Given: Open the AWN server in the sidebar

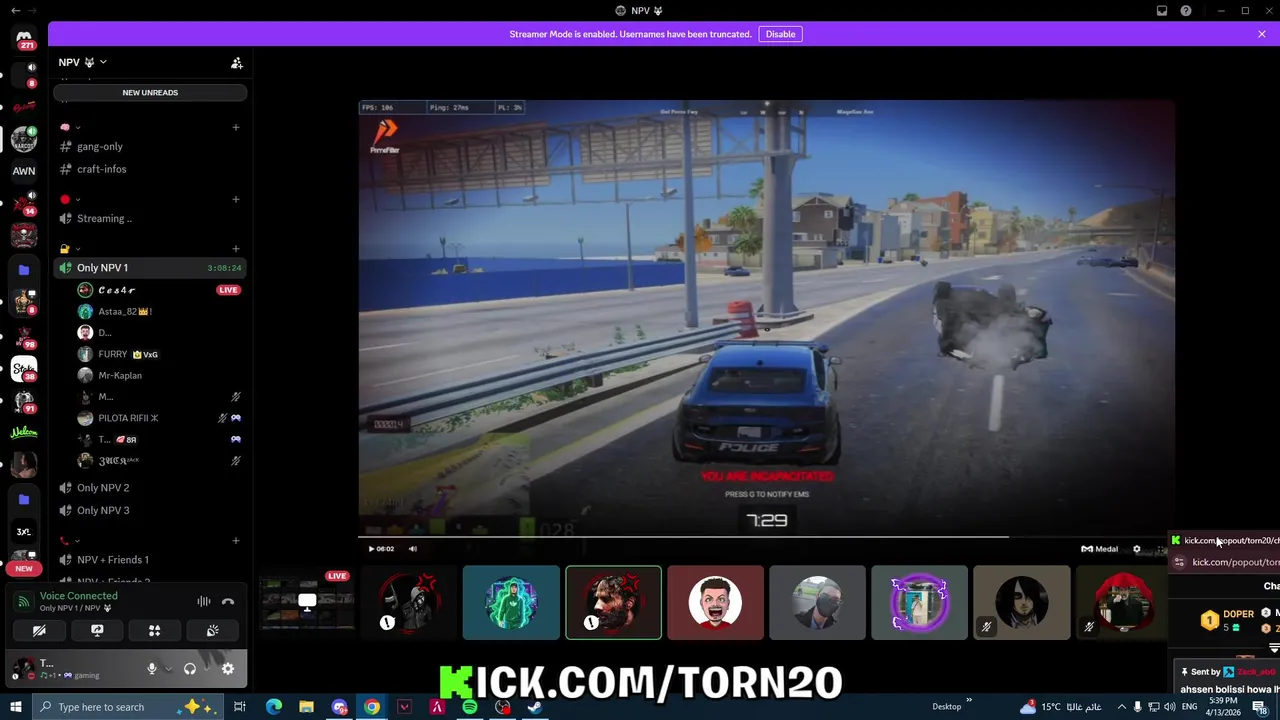Looking at the screenshot, I should tap(24, 171).
